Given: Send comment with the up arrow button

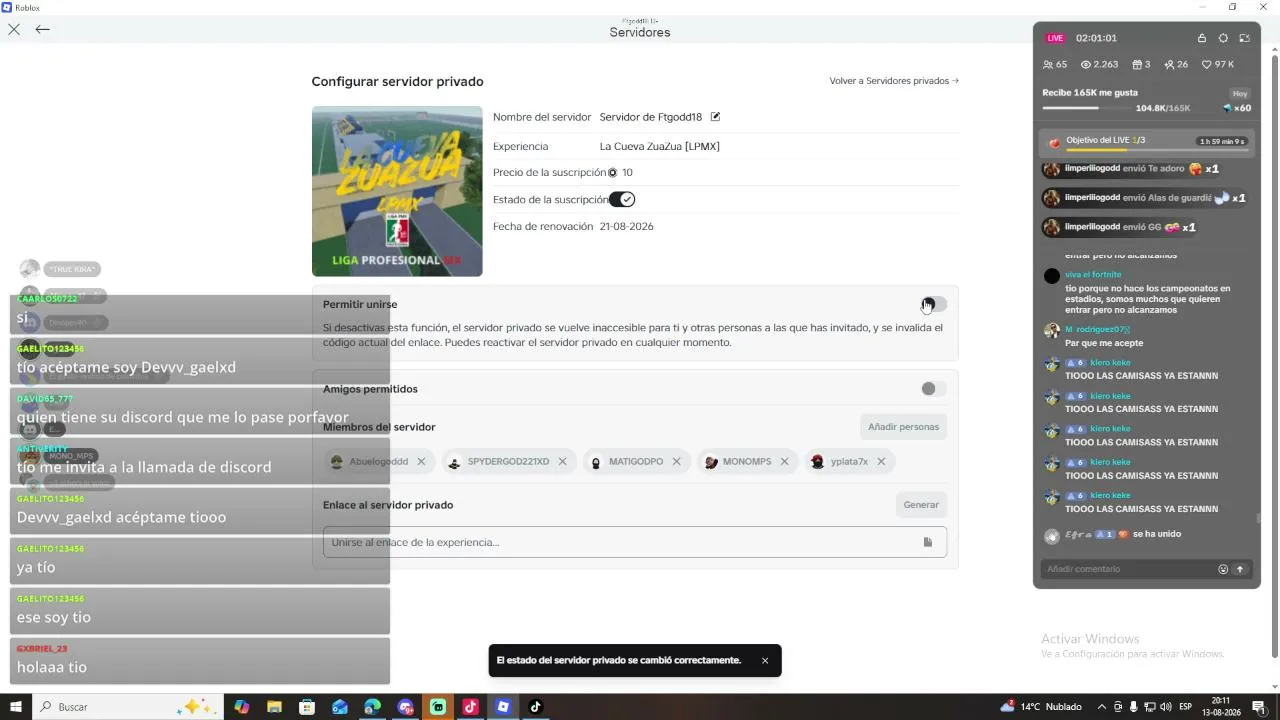Looking at the screenshot, I should [x=1240, y=569].
